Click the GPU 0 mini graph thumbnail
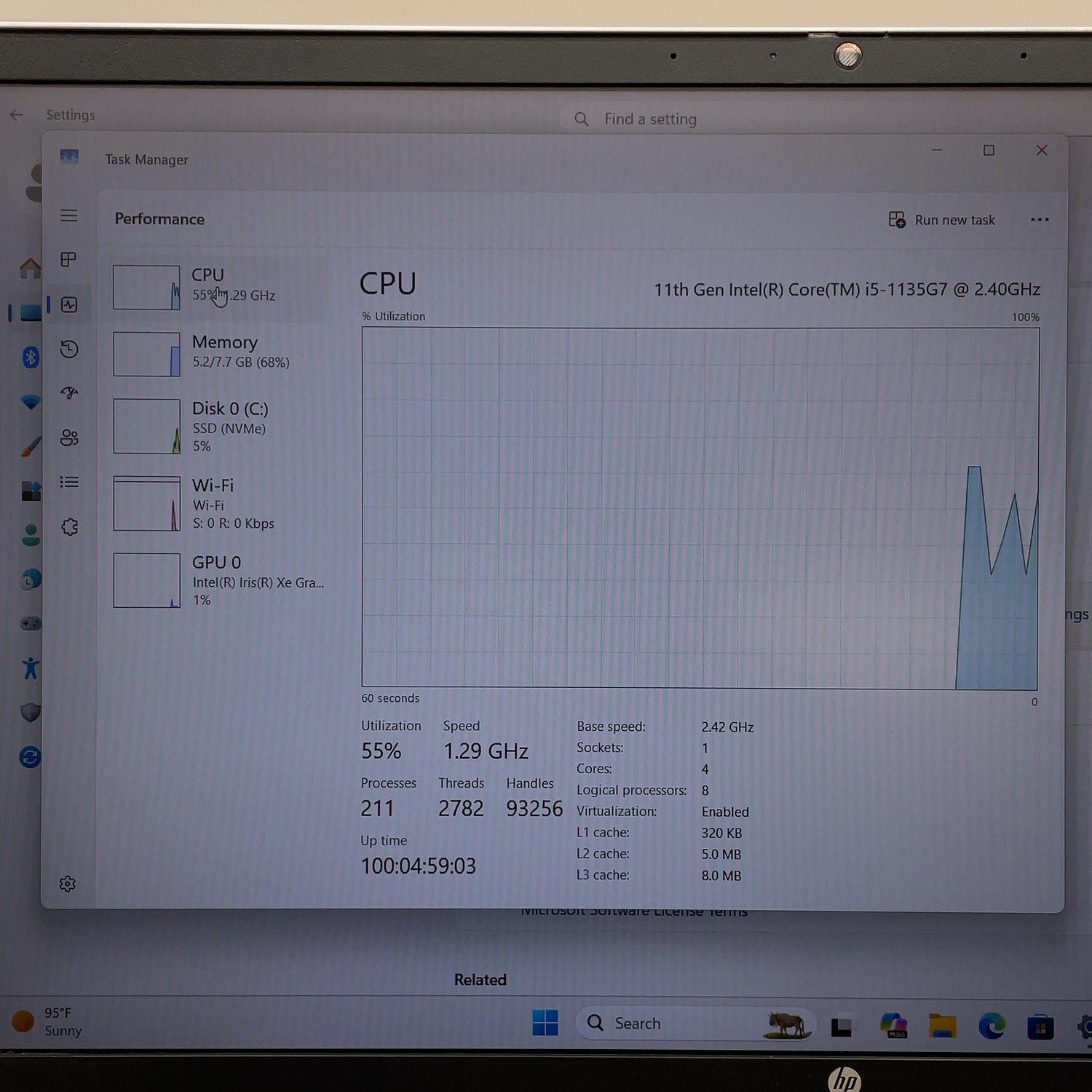The width and height of the screenshot is (1092, 1092). (x=146, y=581)
